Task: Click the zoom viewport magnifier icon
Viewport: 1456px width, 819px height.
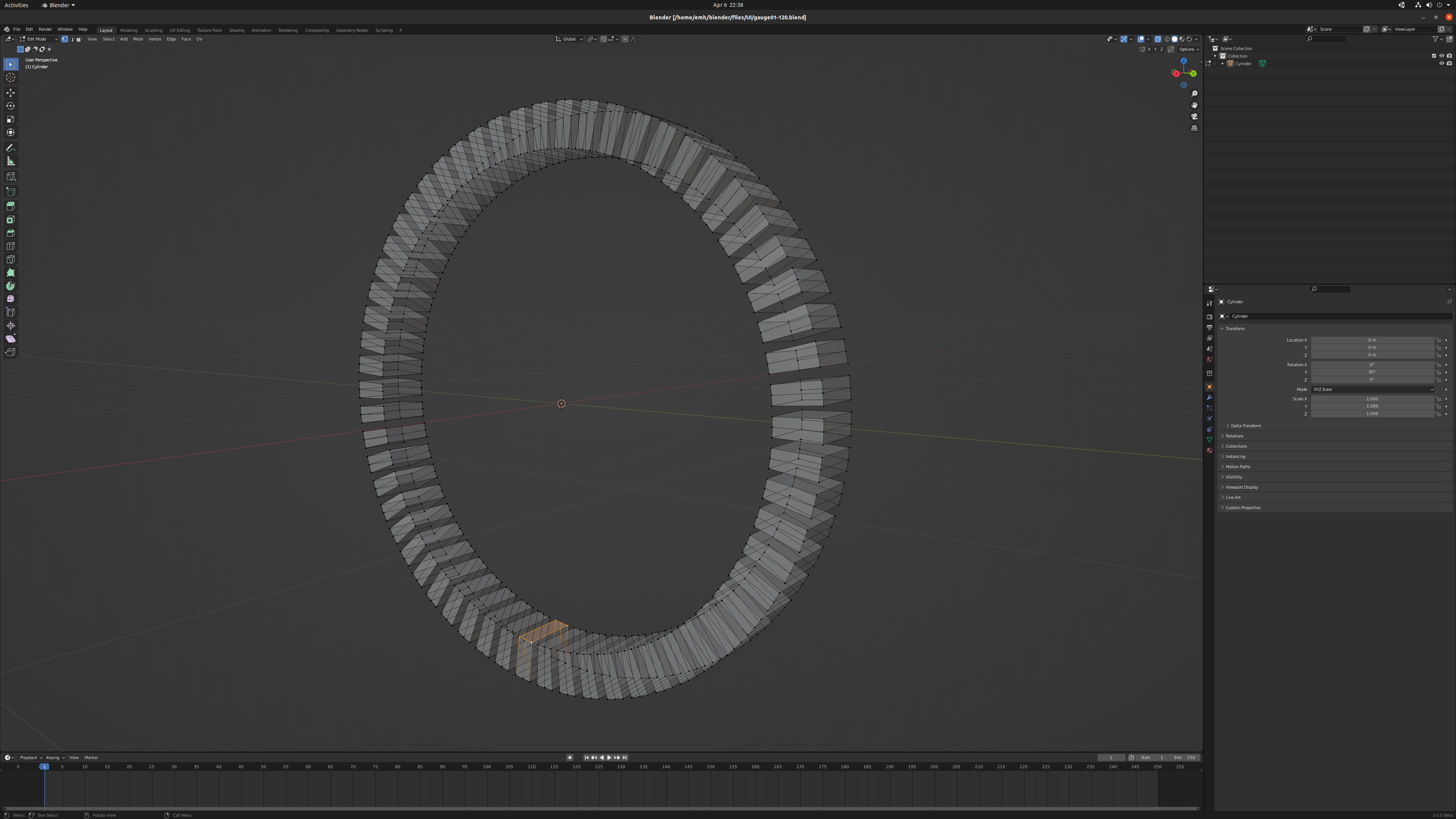Action: [1194, 94]
